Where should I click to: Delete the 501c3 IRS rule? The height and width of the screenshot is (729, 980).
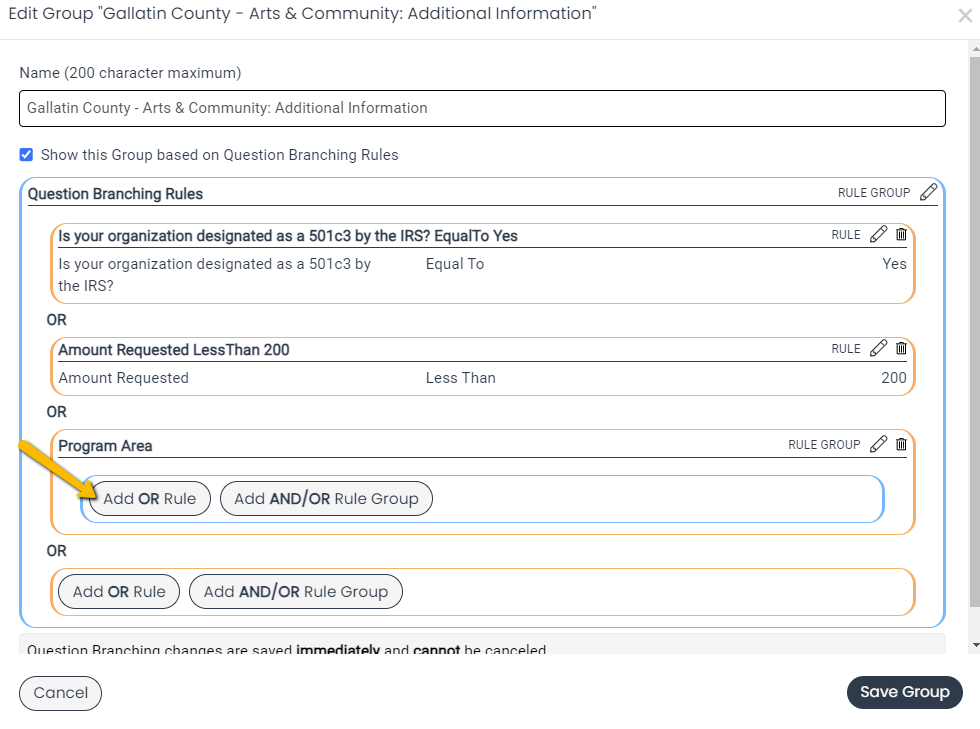(901, 234)
